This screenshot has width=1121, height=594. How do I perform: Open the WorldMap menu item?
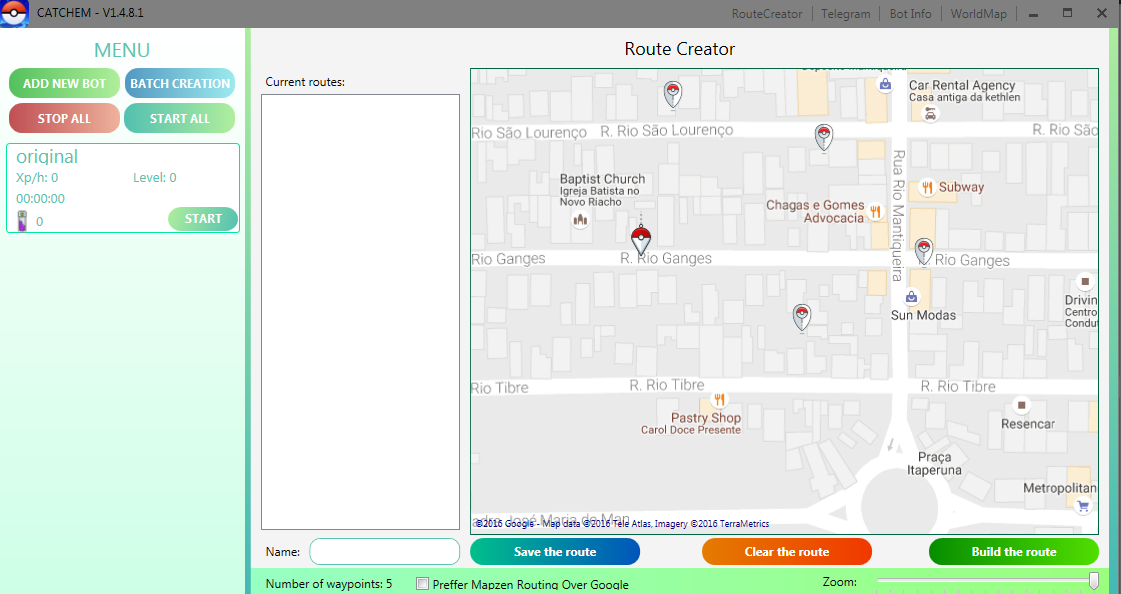click(979, 14)
